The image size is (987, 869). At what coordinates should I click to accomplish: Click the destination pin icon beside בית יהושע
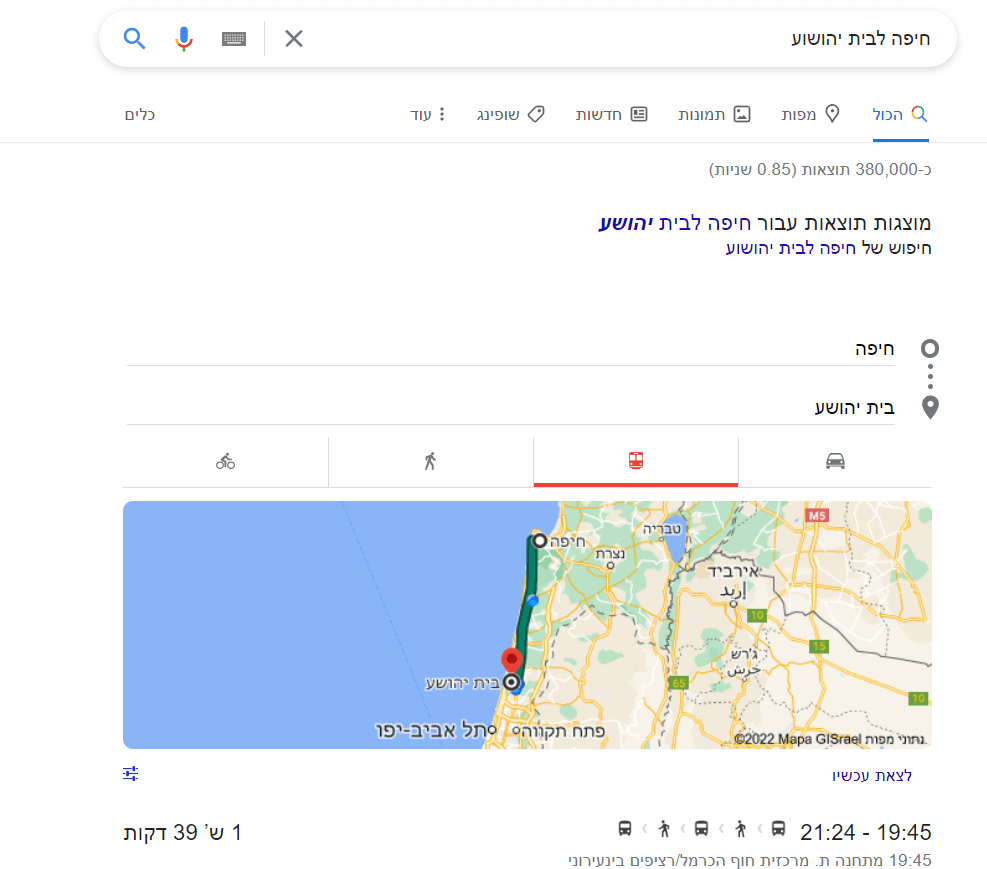click(x=930, y=408)
